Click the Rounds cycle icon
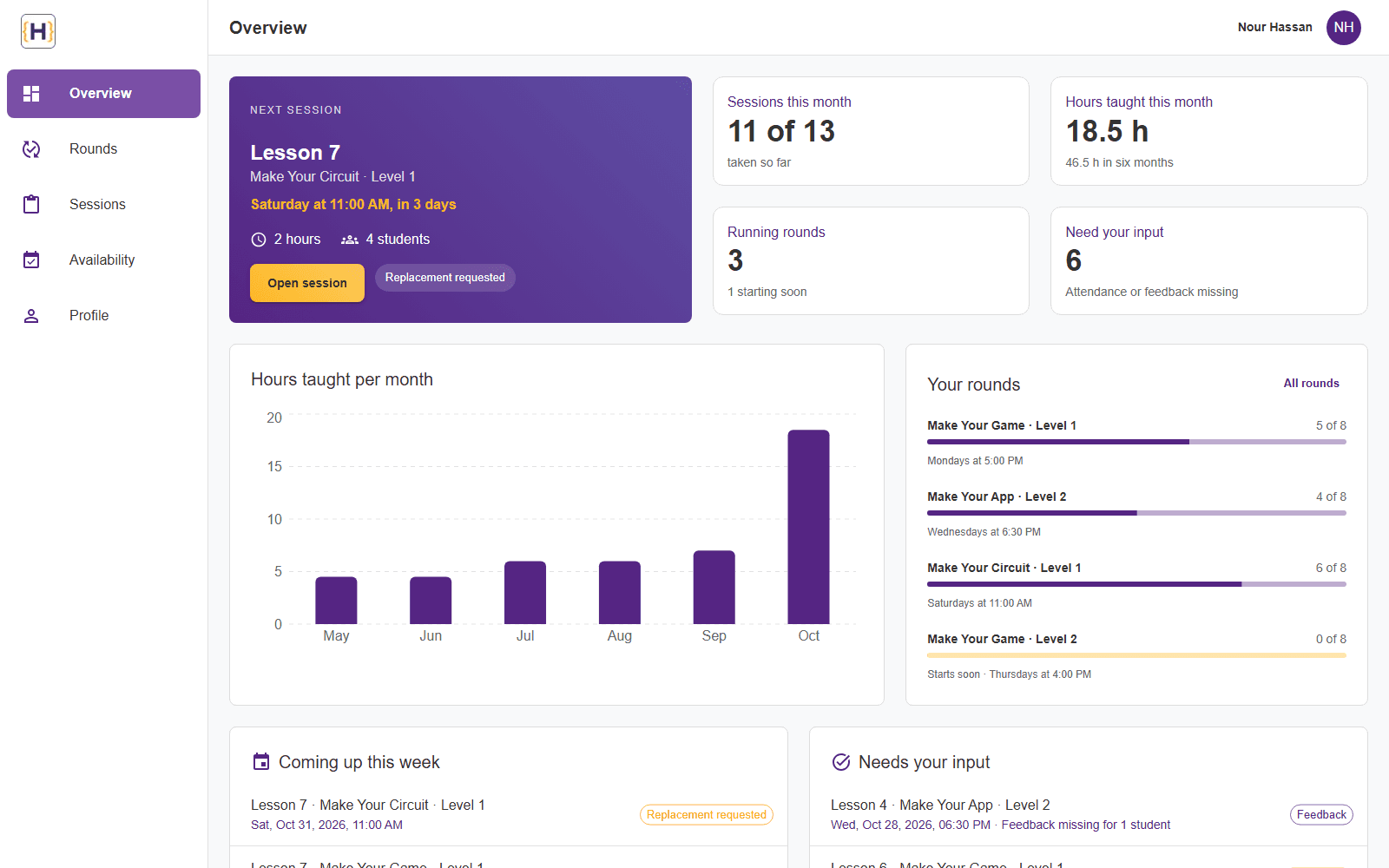 (x=31, y=149)
